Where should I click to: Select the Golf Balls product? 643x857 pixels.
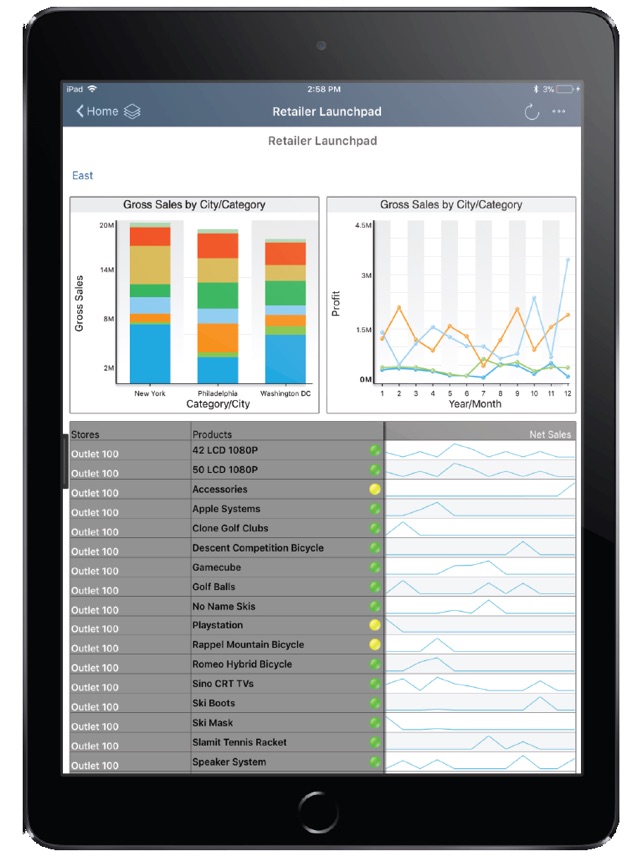214,587
